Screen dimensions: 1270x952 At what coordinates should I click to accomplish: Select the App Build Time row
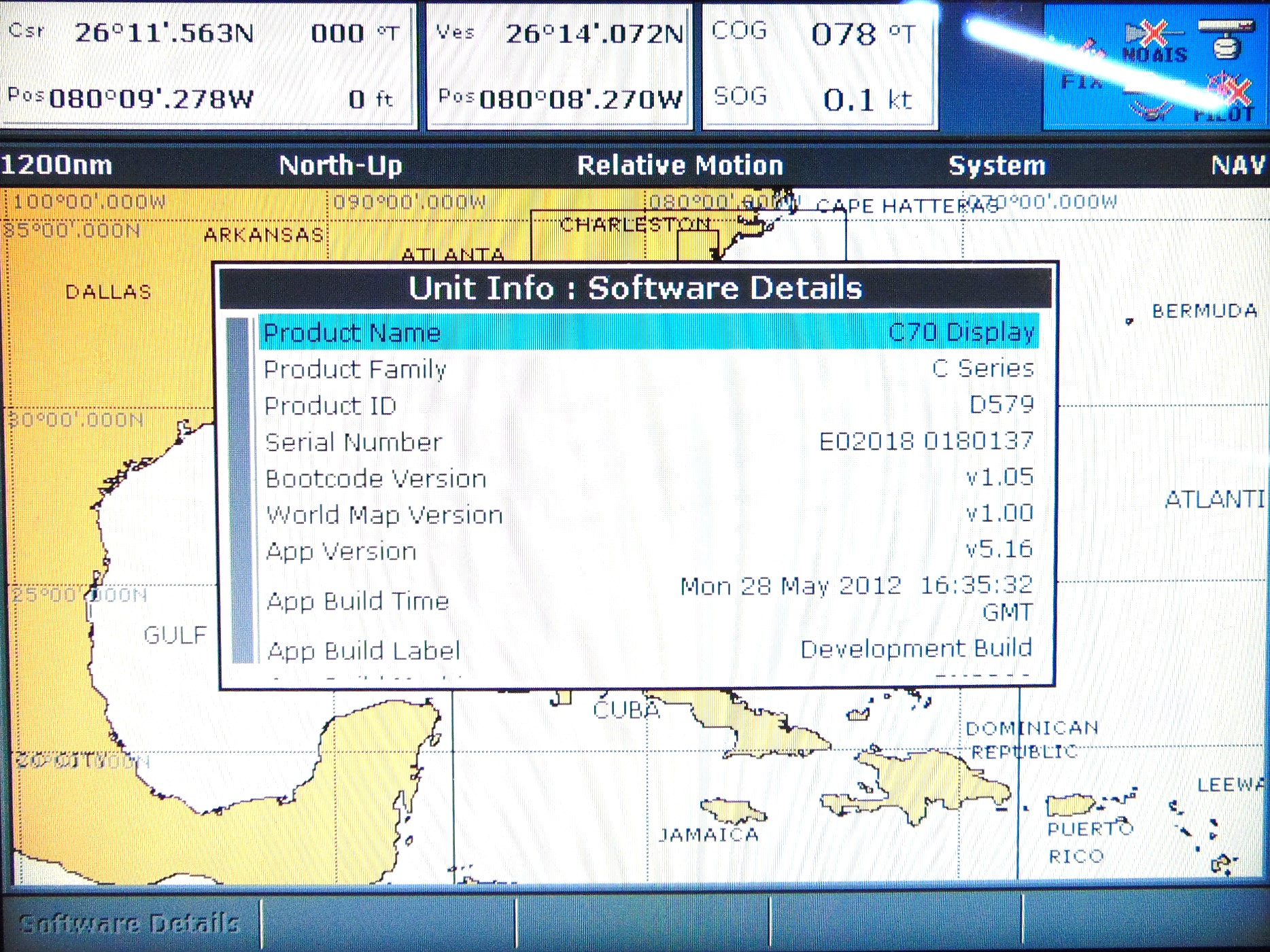click(649, 599)
